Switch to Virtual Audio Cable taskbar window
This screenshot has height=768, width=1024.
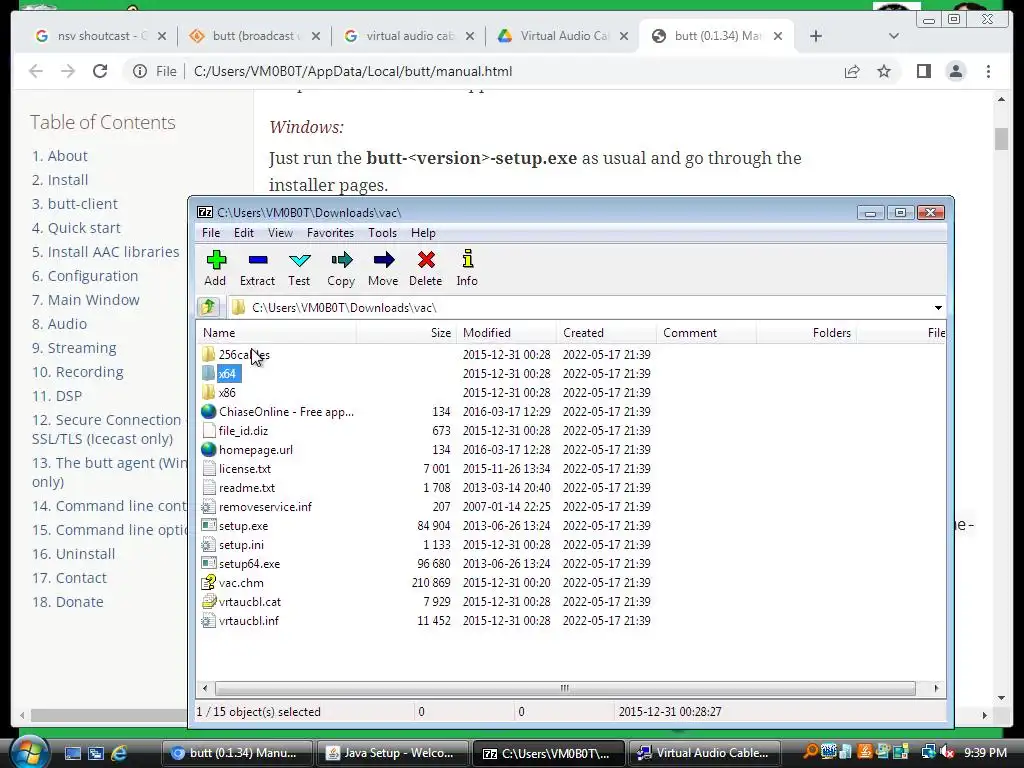click(x=705, y=753)
